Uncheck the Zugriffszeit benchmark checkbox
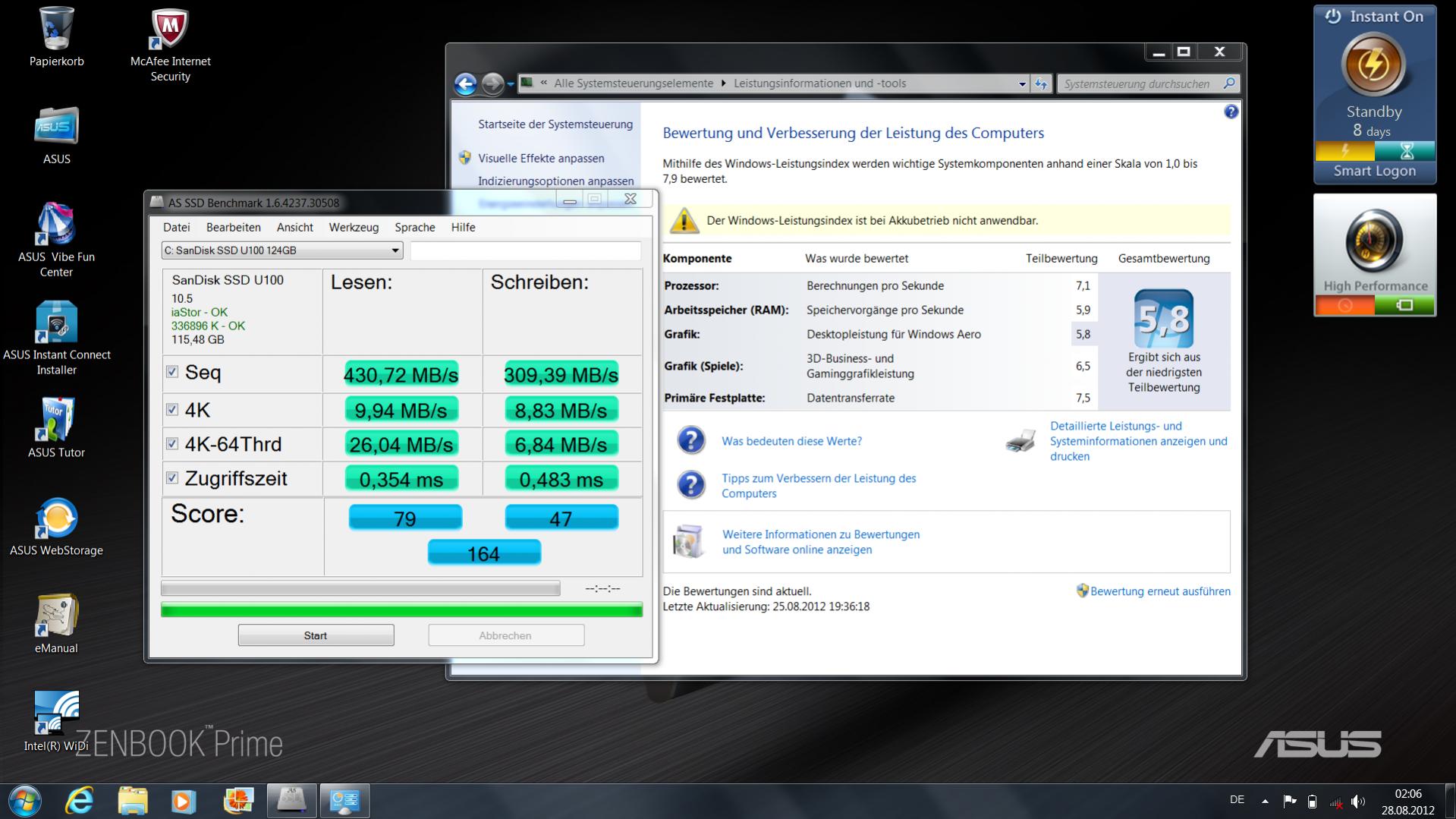The width and height of the screenshot is (1456, 819). [x=172, y=478]
